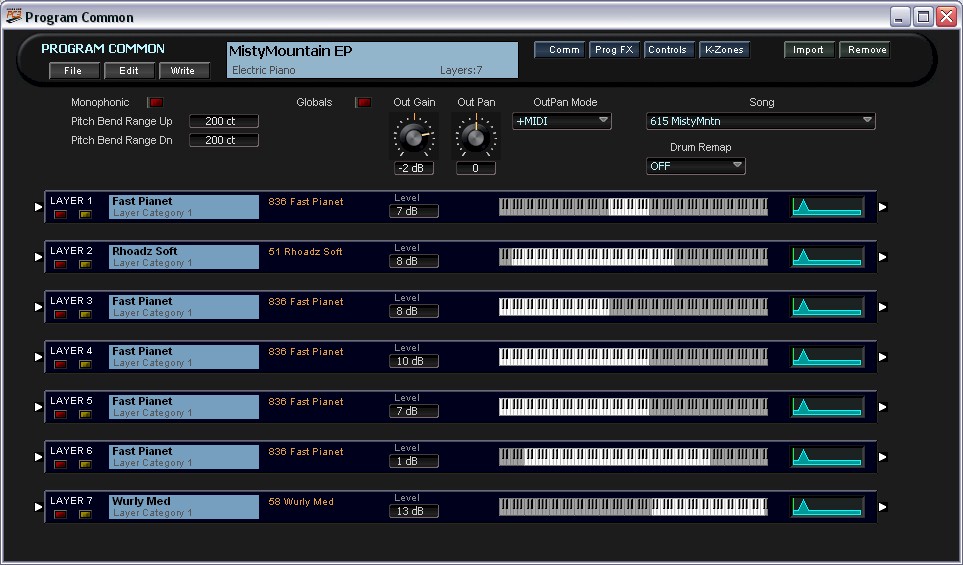Click Layer 2 keyboard range display
The width and height of the screenshot is (963, 565).
click(x=633, y=257)
